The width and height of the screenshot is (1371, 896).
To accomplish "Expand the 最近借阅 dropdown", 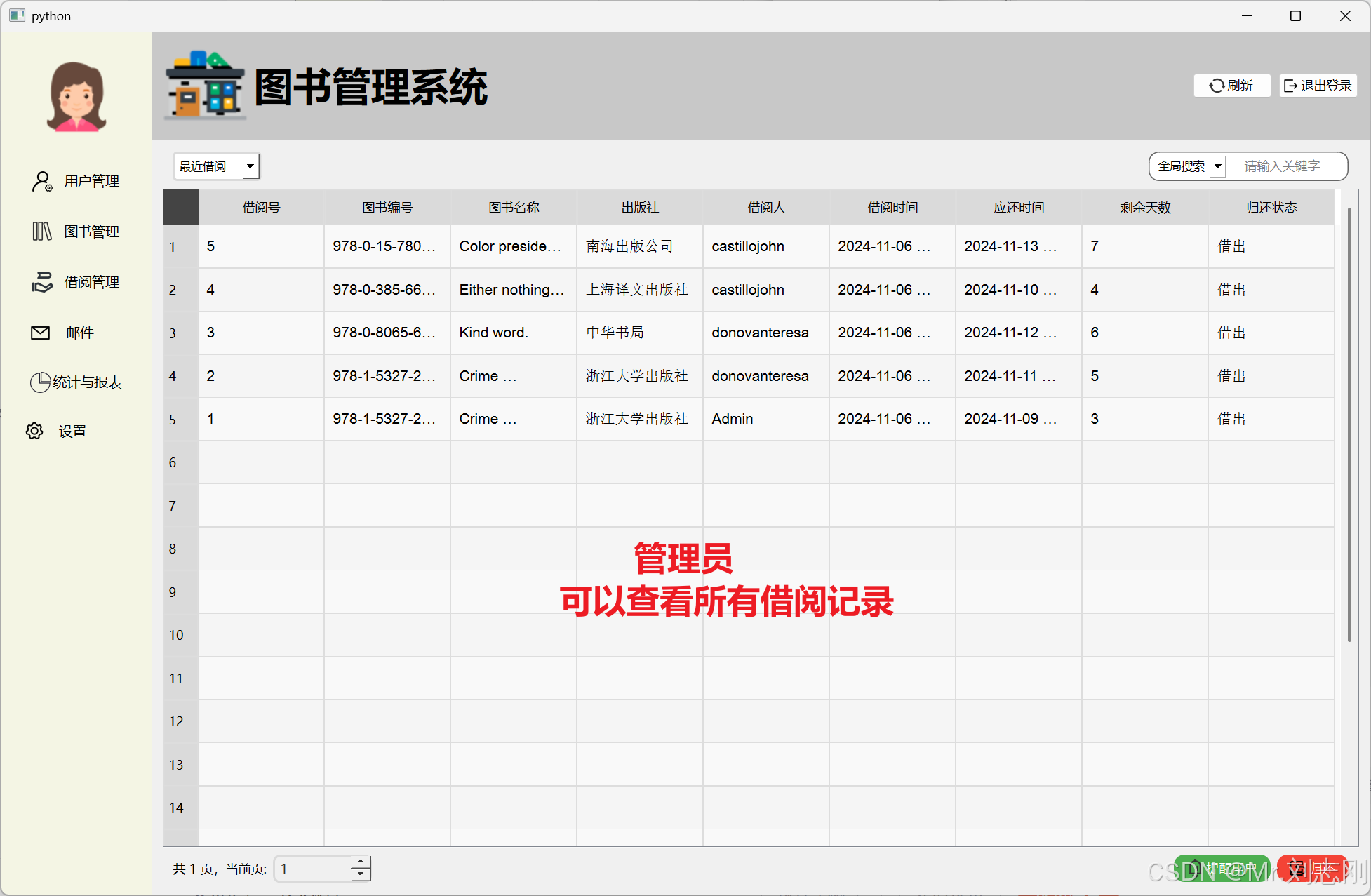I will pos(216,166).
